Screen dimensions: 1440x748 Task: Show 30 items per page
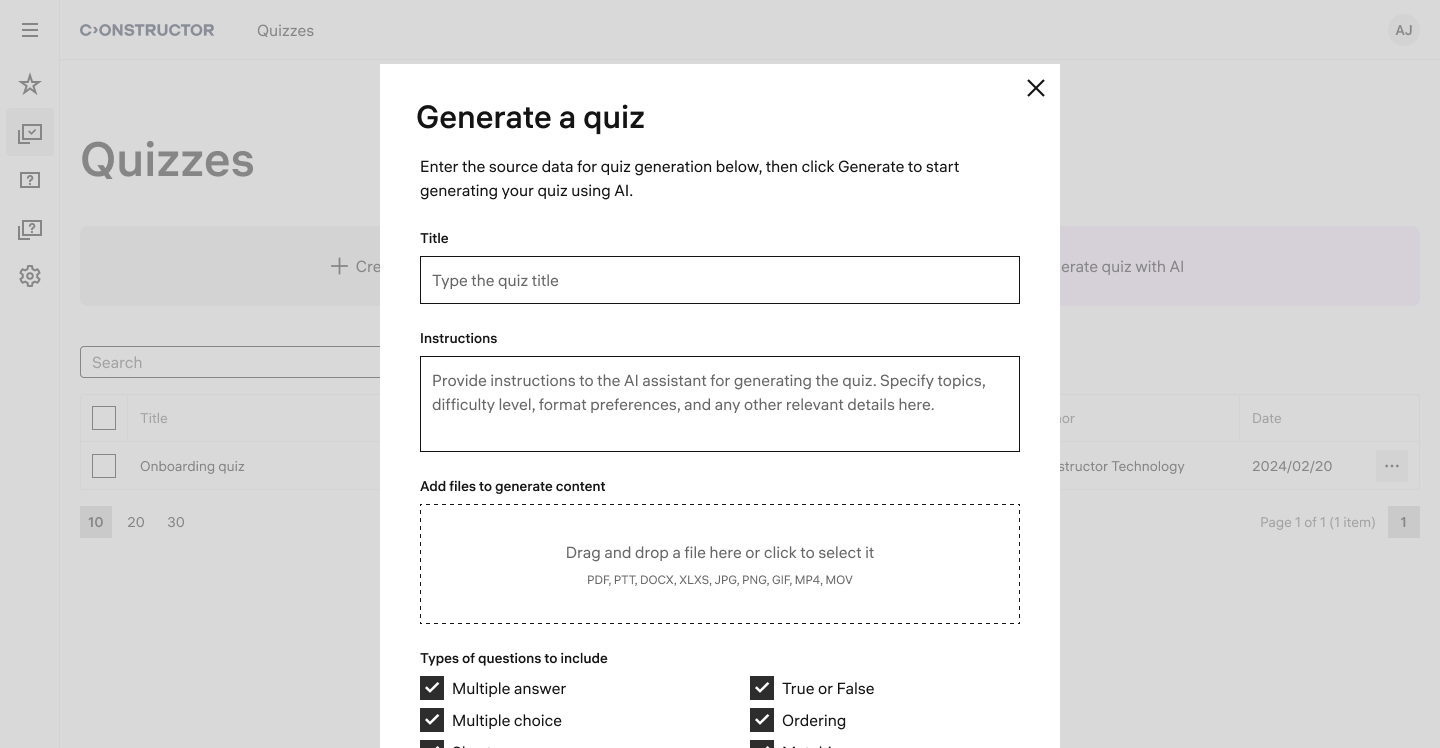point(176,522)
